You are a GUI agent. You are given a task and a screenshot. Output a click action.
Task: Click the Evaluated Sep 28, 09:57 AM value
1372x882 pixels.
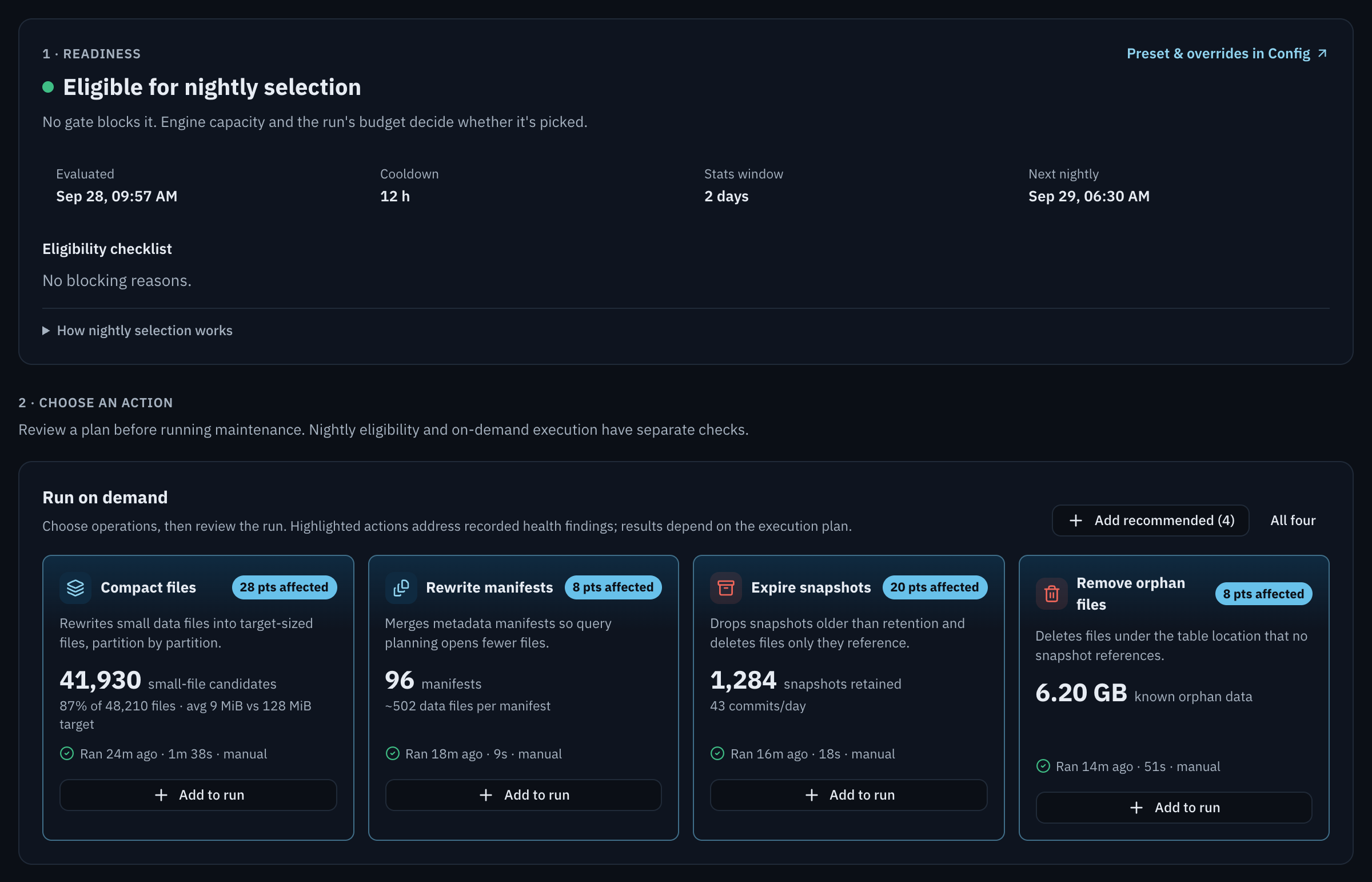point(117,196)
